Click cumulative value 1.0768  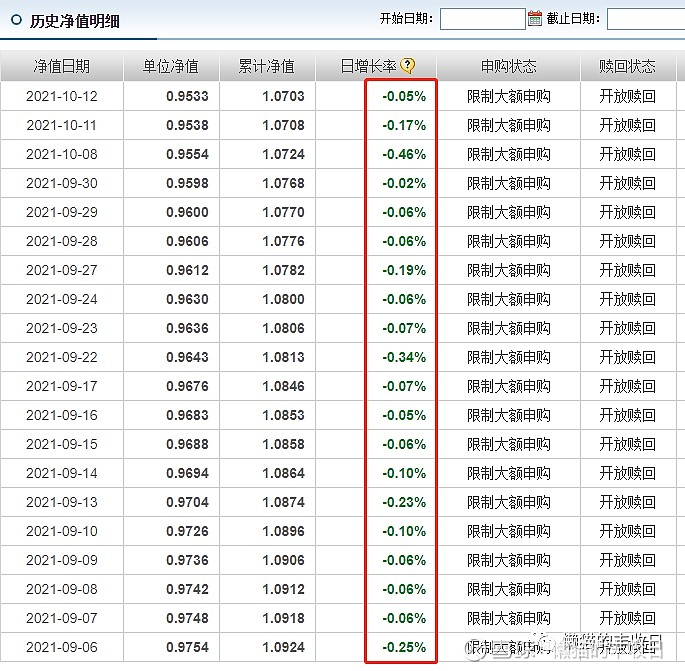283,183
